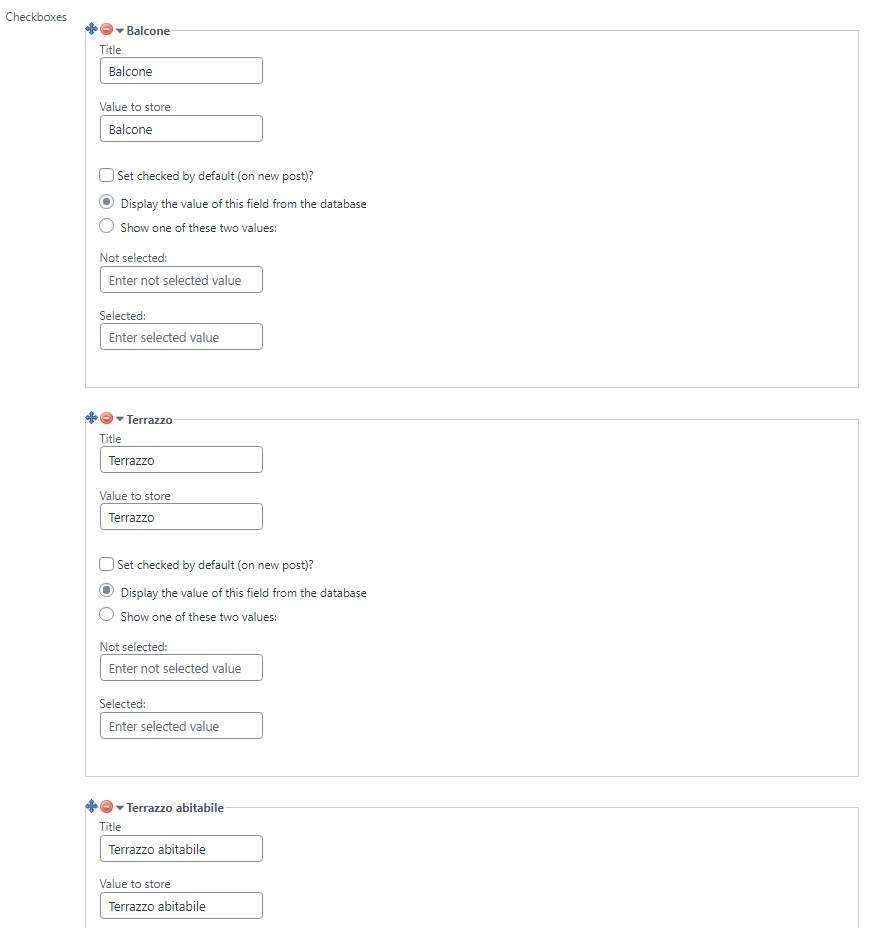Image resolution: width=871 pixels, height=928 pixels.
Task: Click the move handle icon for Balcone
Action: pos(91,28)
